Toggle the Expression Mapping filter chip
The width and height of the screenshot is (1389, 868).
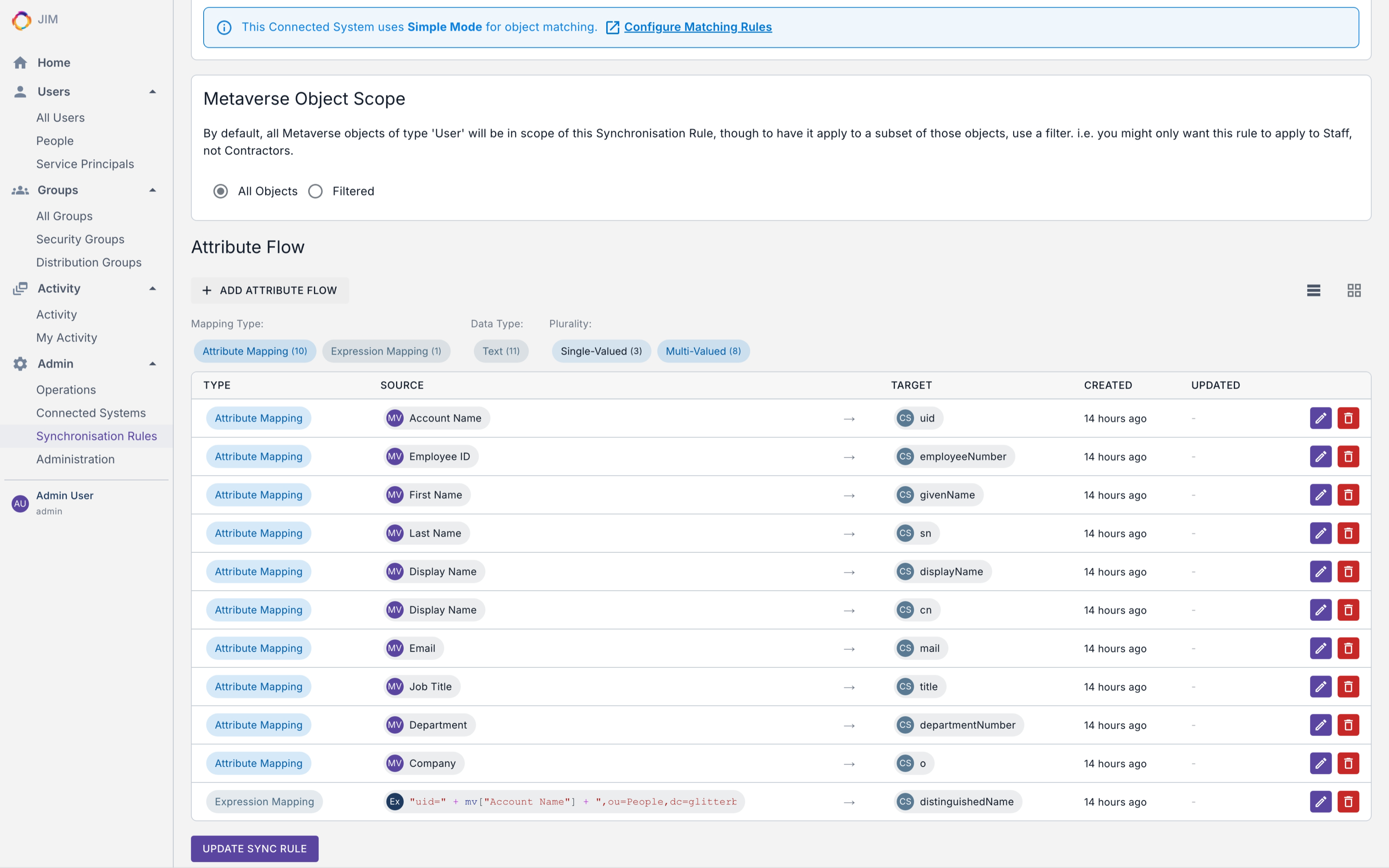[x=386, y=351]
